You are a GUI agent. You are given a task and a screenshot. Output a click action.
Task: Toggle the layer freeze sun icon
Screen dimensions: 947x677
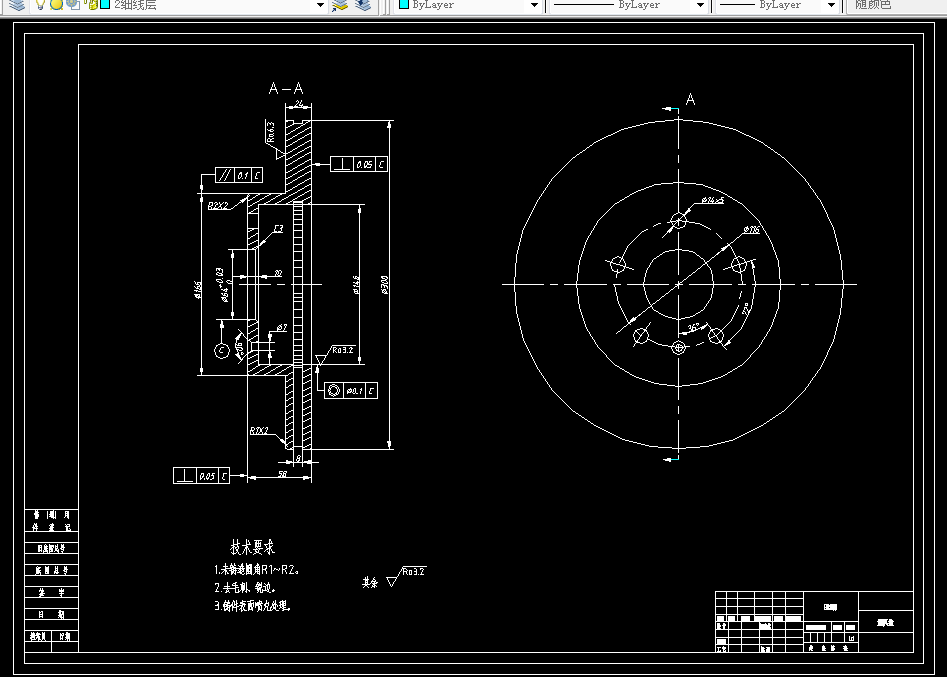[56, 5]
